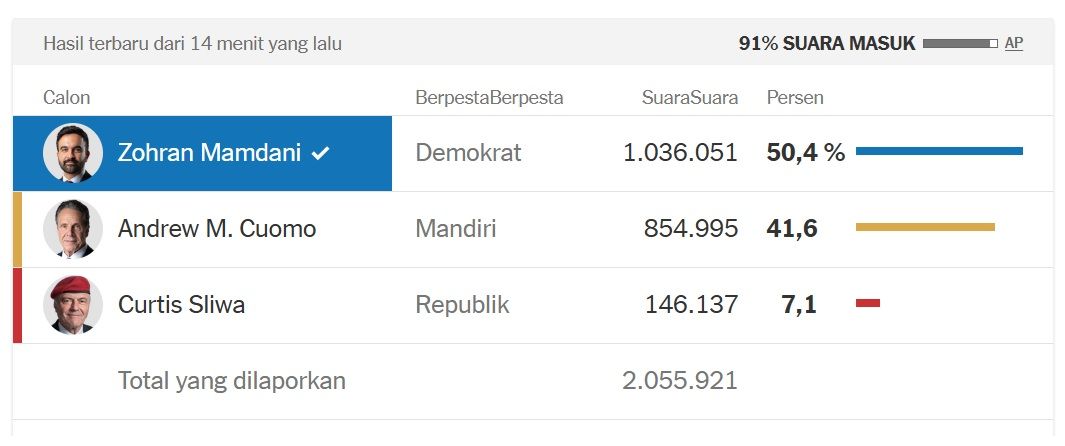Open the AP source link
Screen dimensions: 1065x446
point(1013,43)
